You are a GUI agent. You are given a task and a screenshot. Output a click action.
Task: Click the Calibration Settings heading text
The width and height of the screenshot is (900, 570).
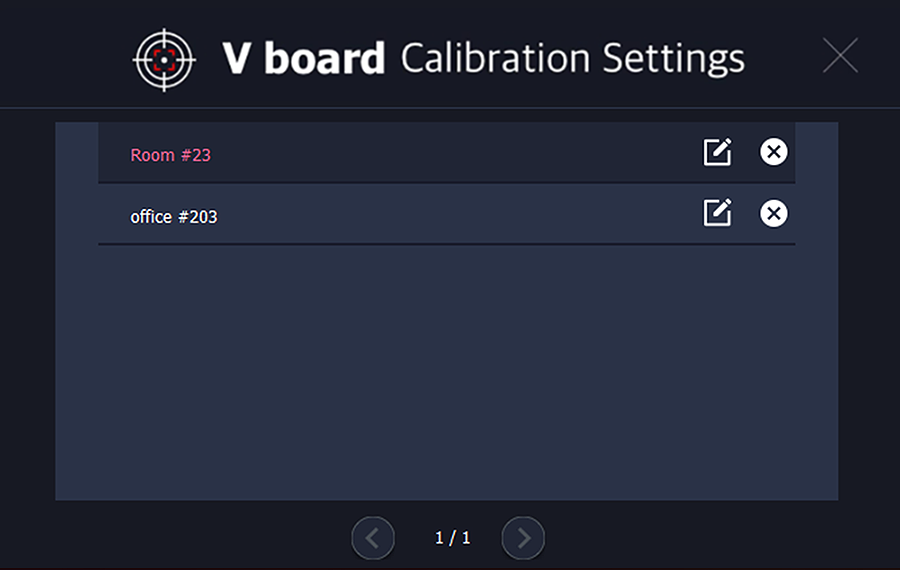572,58
